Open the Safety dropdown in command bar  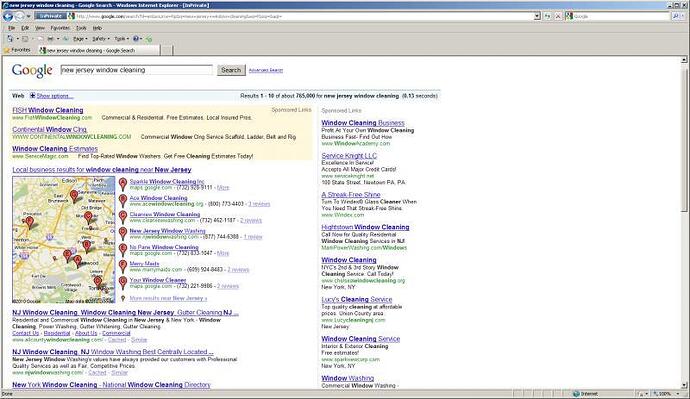coord(101,39)
